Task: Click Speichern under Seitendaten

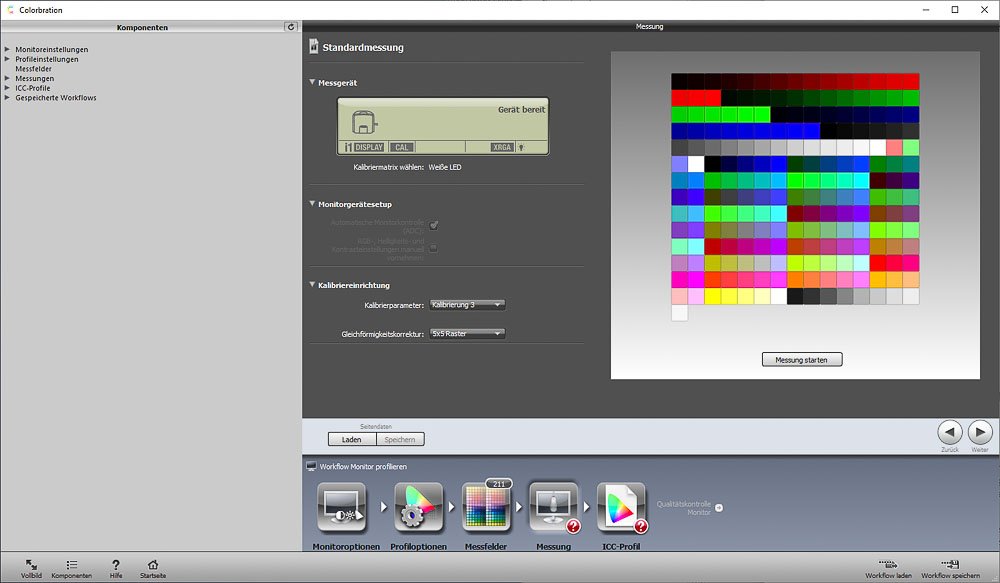Action: pyautogui.click(x=400, y=439)
